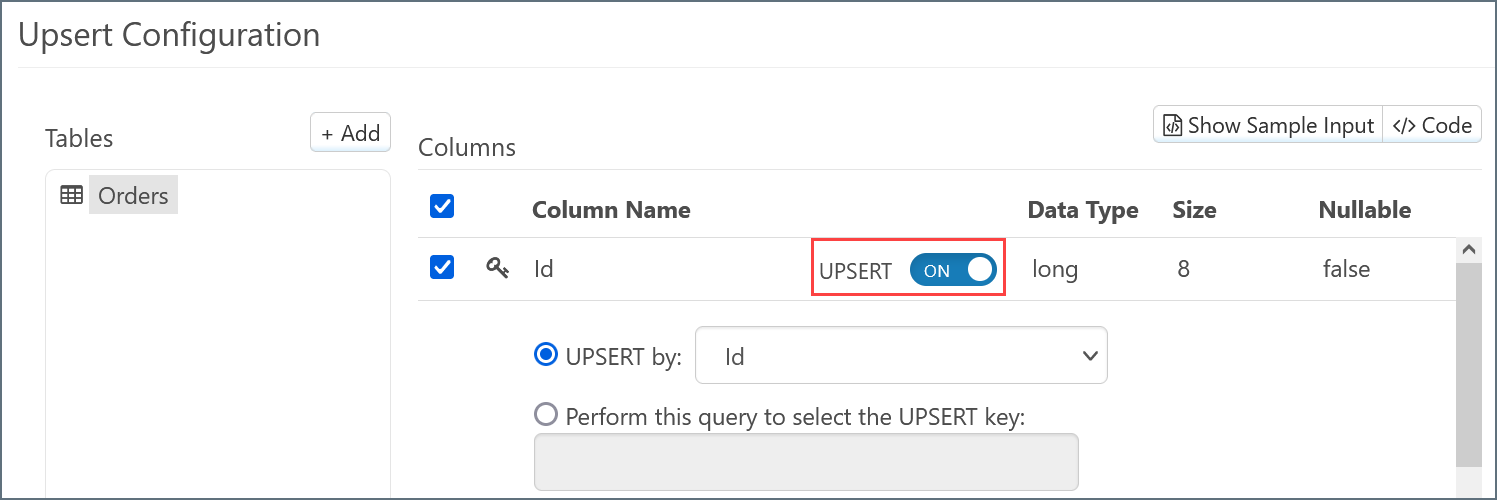Viewport: 1497px width, 500px height.
Task: Click the Data Type column header
Action: coord(1083,210)
